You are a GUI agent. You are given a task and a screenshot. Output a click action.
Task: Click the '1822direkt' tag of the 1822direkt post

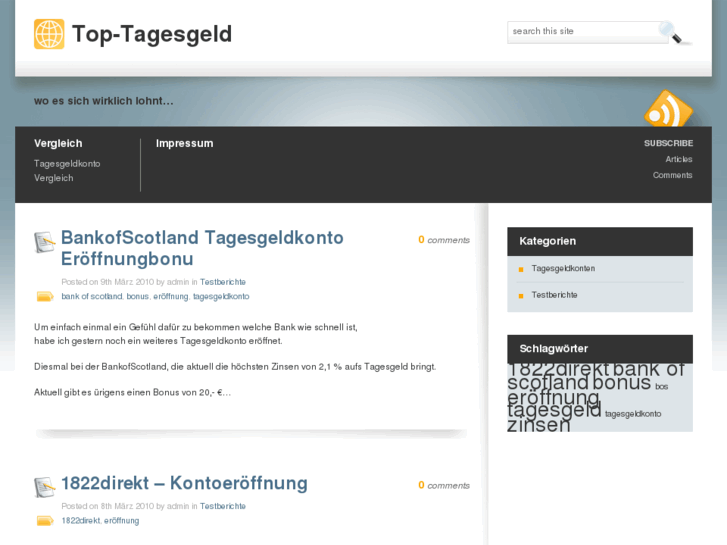pos(81,520)
